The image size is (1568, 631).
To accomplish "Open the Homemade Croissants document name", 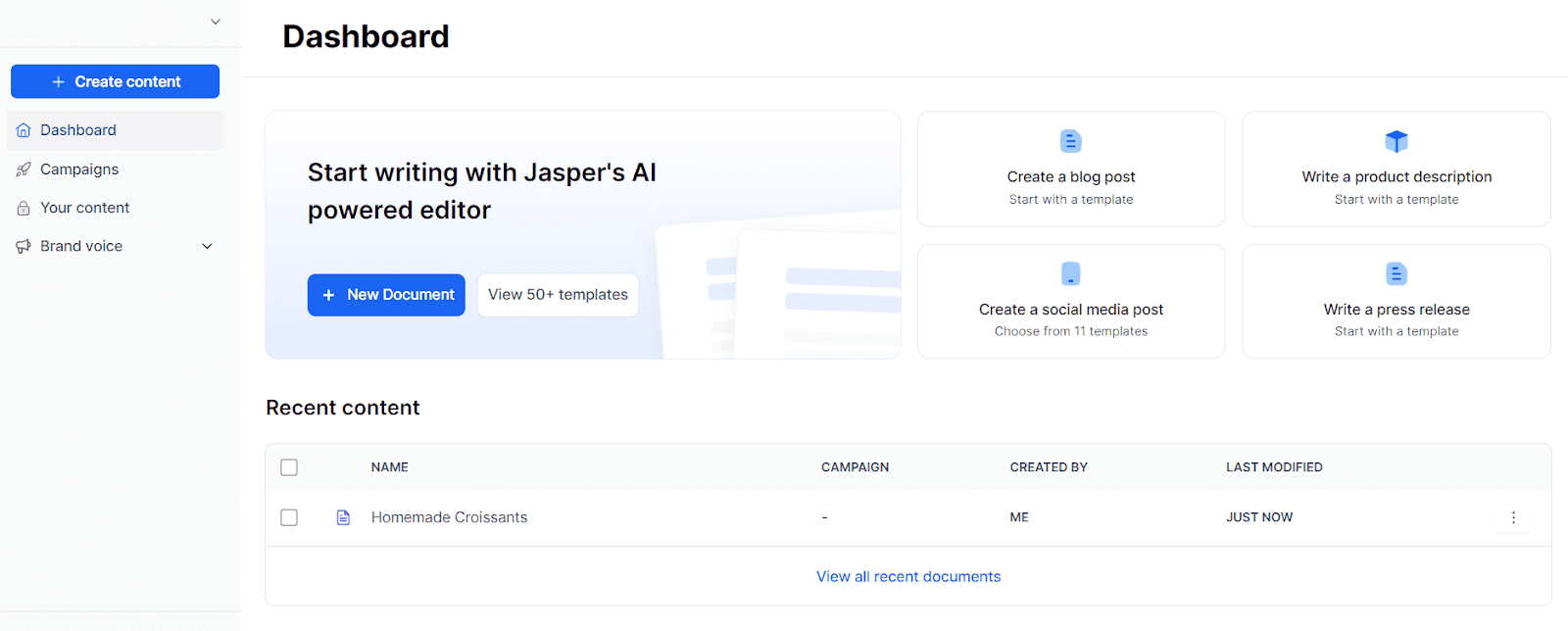I will point(449,517).
